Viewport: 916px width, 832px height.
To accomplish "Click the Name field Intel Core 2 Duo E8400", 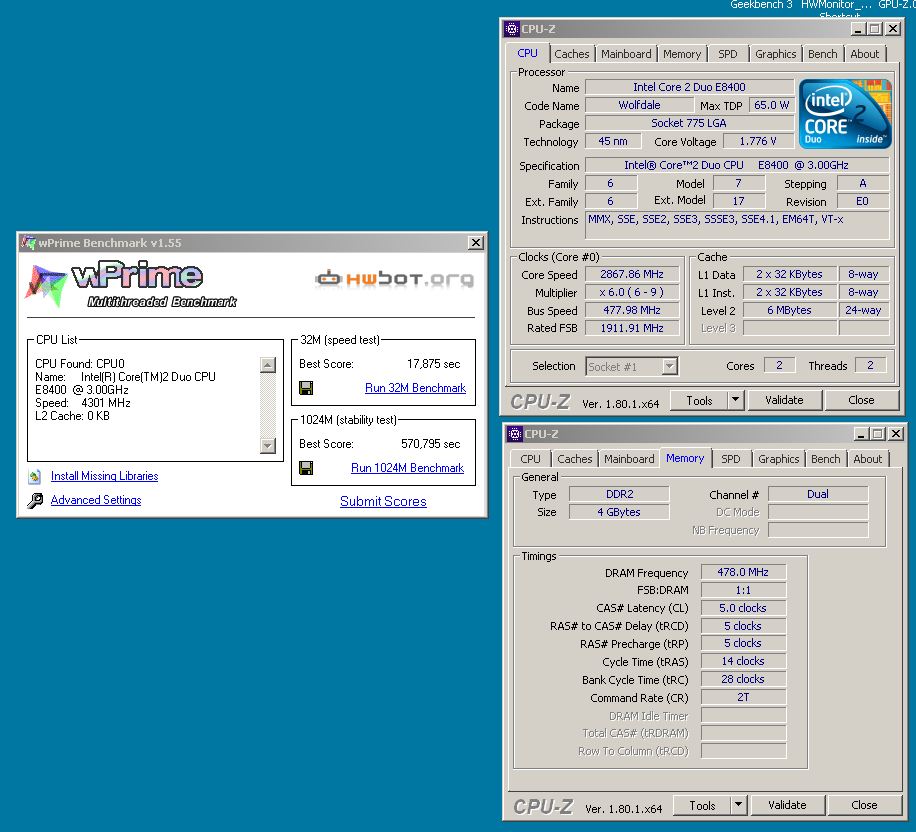I will 689,87.
